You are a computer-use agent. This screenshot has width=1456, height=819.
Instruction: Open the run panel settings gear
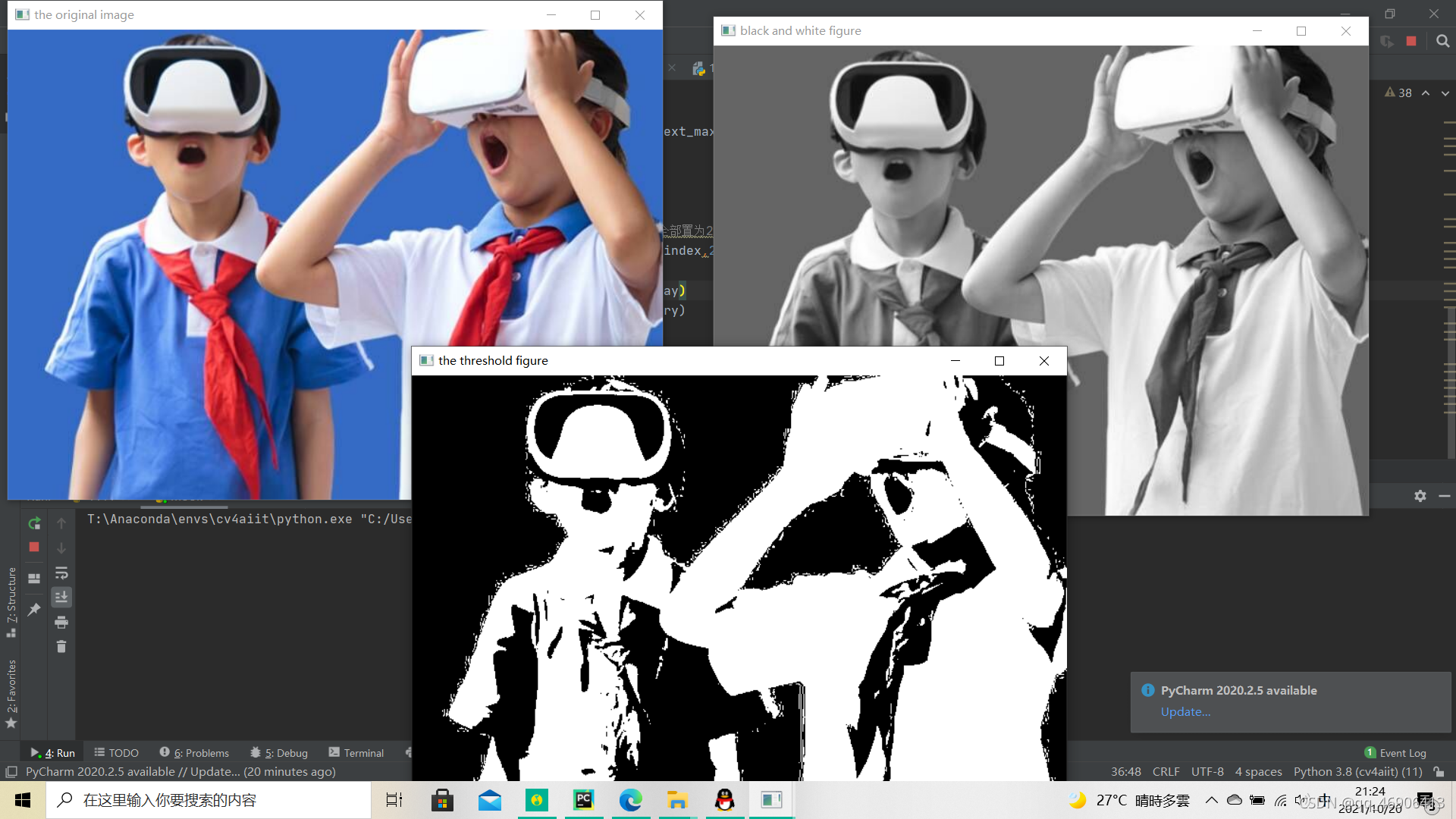click(1420, 496)
